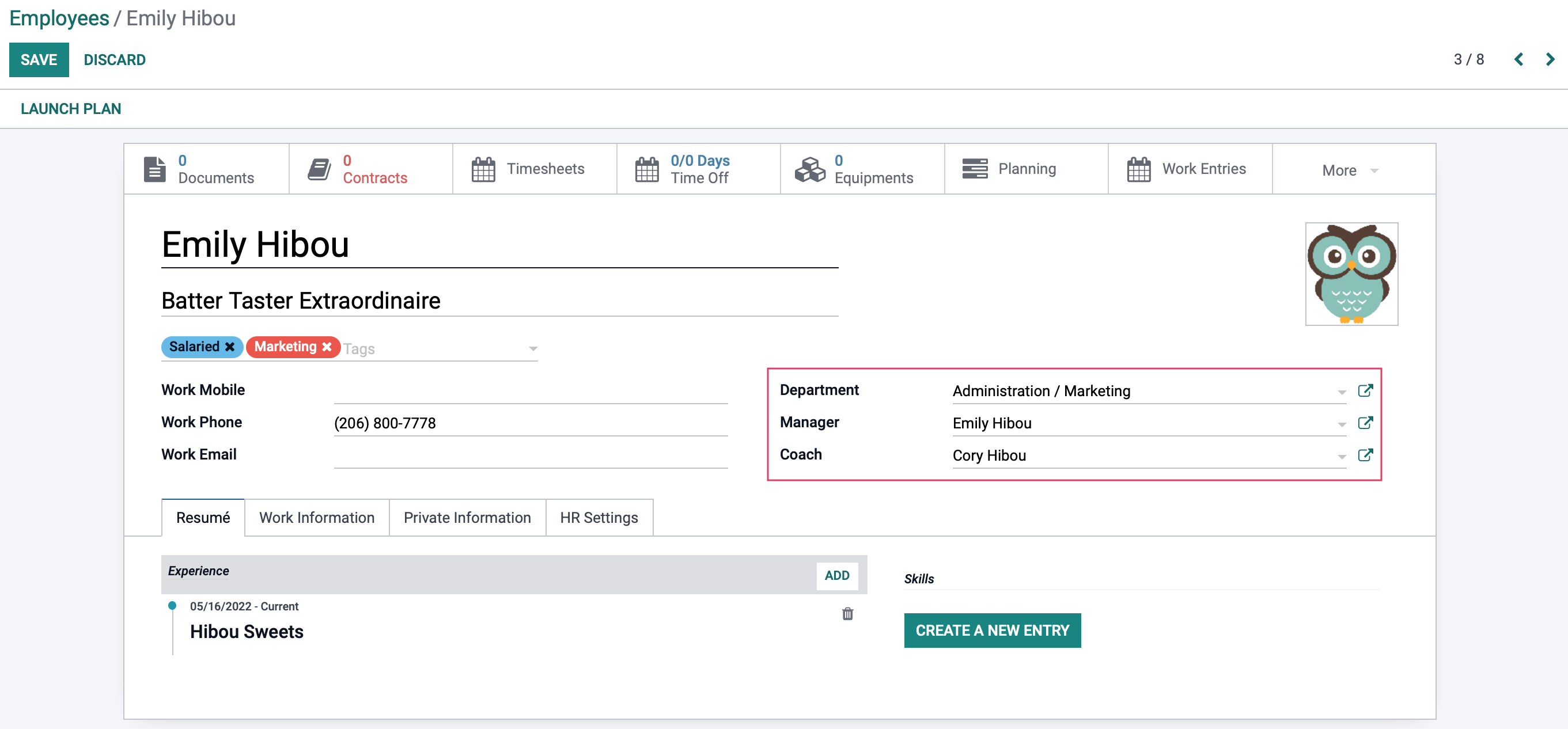Image resolution: width=1568 pixels, height=729 pixels.
Task: Switch to the Resumé tab
Action: (203, 518)
